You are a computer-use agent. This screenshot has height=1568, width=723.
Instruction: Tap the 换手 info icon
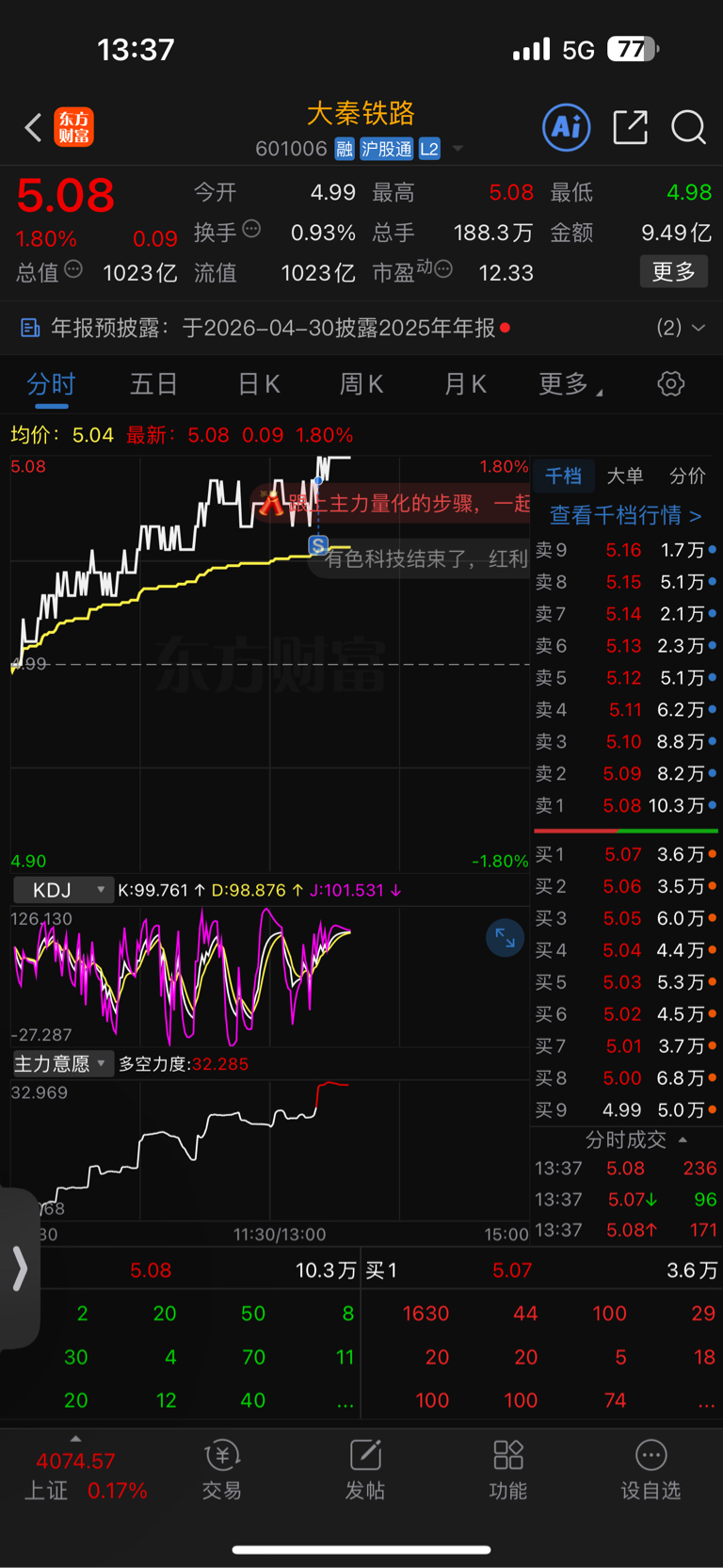point(251,229)
